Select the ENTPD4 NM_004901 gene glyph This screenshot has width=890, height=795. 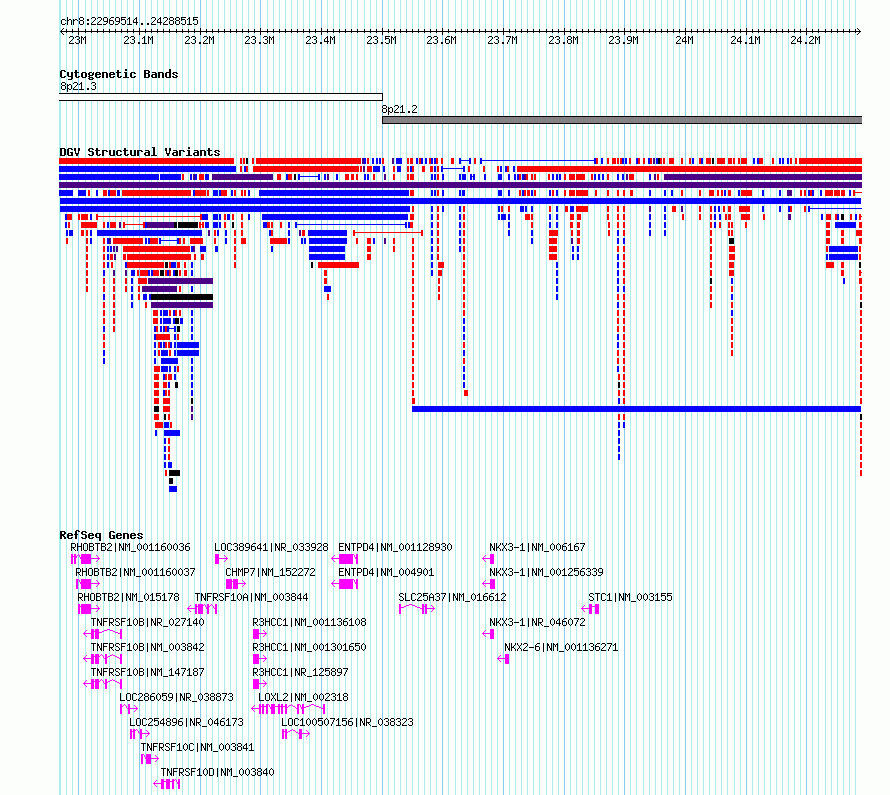tap(345, 584)
